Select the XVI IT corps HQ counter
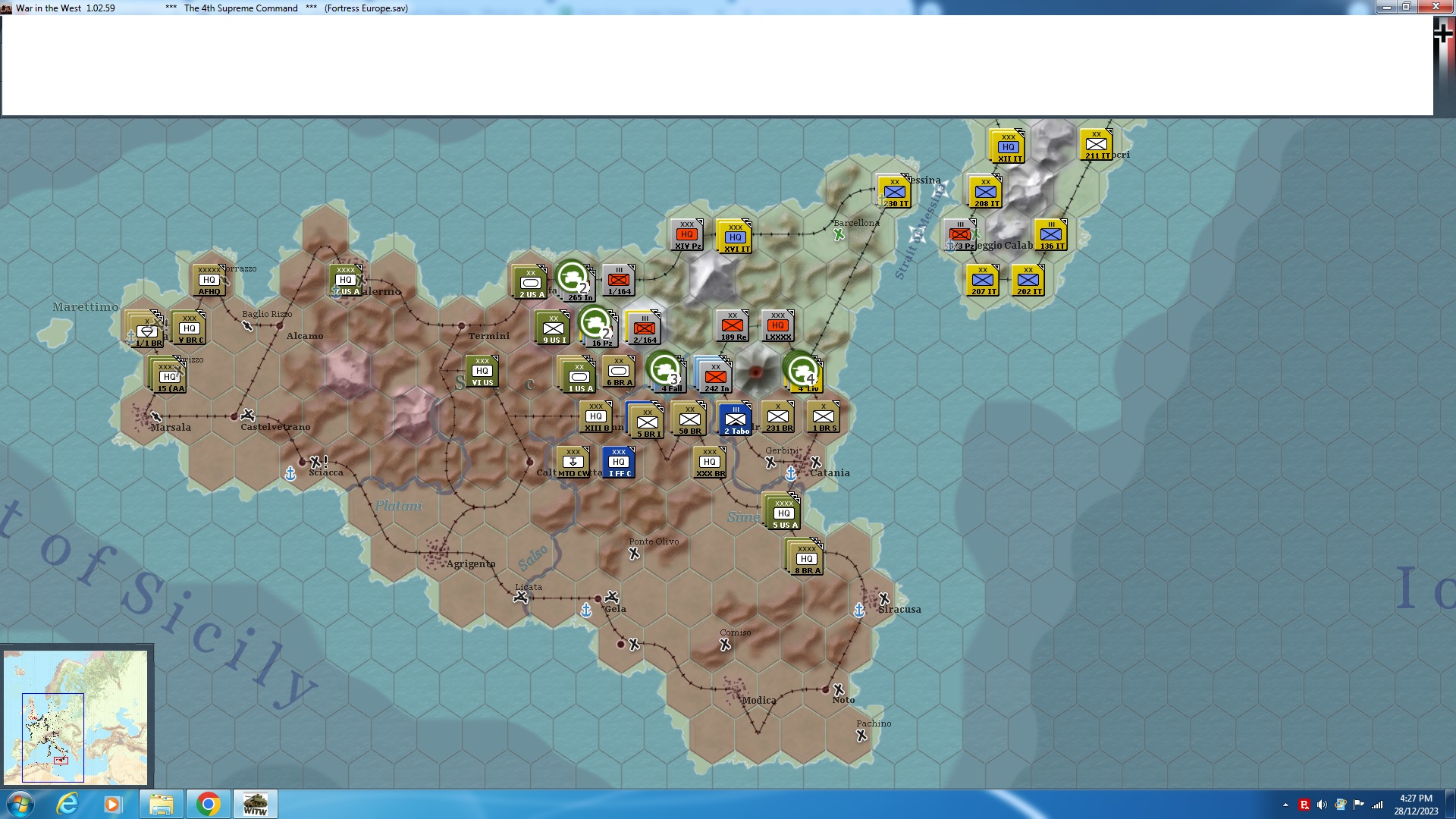1456x819 pixels. (735, 237)
